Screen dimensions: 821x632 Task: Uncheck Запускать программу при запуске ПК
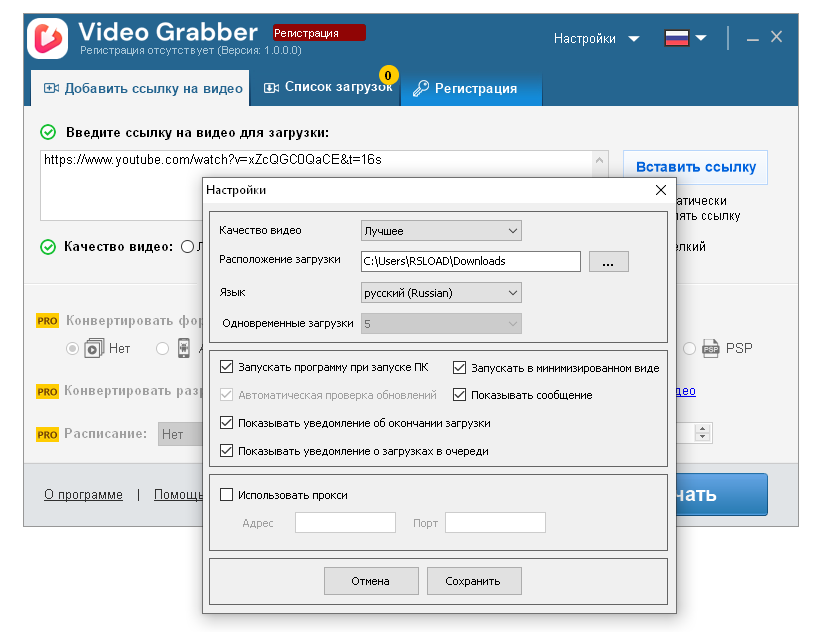click(227, 367)
